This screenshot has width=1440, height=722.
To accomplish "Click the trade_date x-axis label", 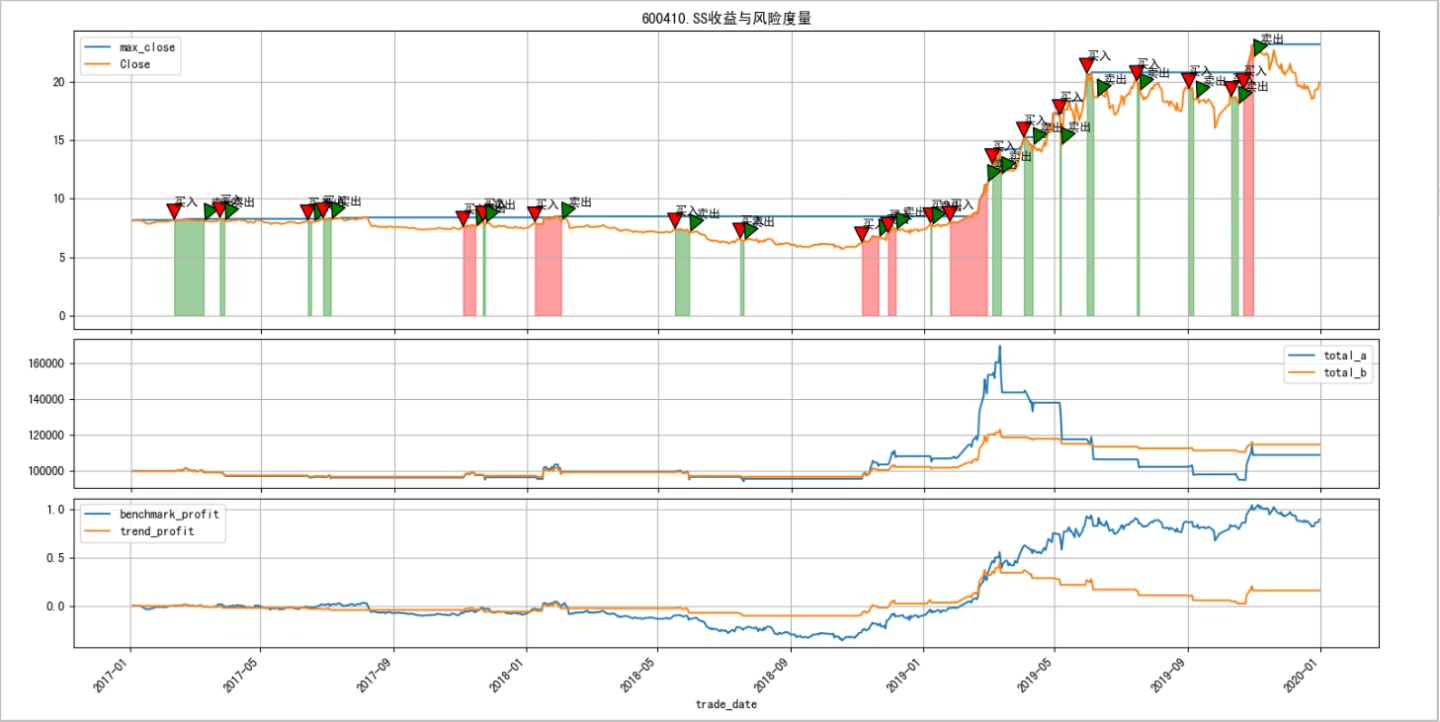I will pos(726,705).
